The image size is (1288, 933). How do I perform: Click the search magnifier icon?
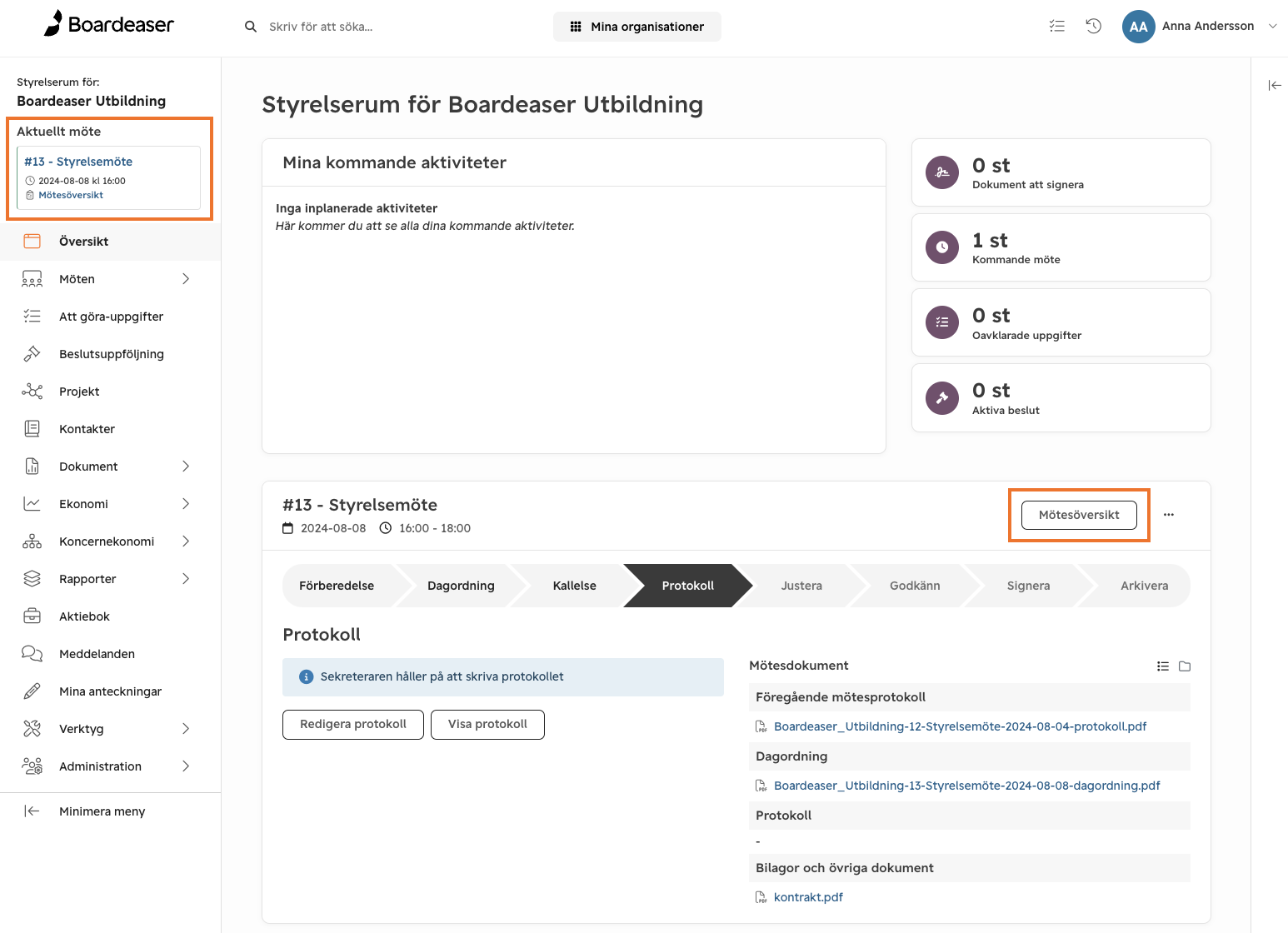coord(250,27)
